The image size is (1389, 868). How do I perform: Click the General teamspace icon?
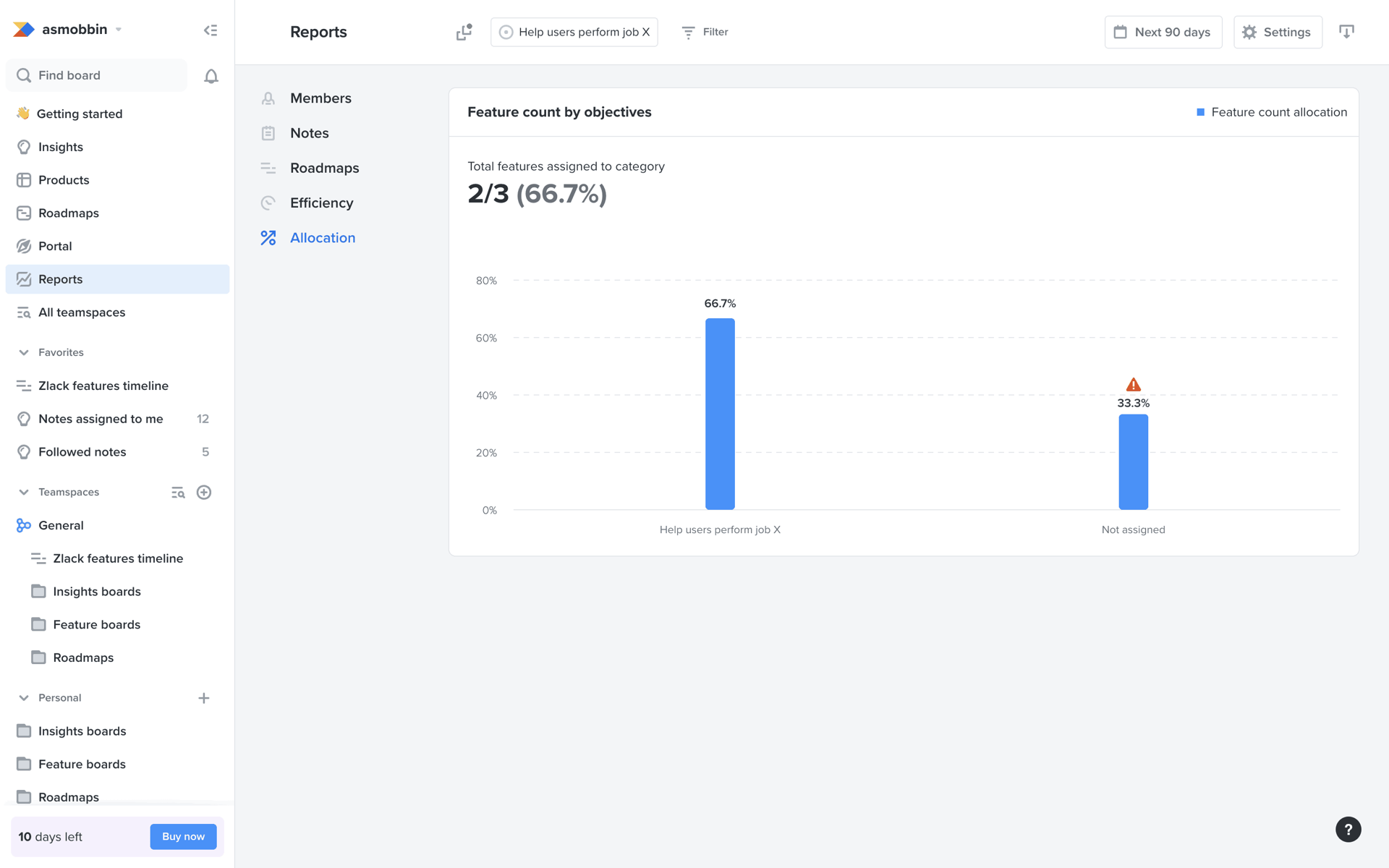(24, 526)
